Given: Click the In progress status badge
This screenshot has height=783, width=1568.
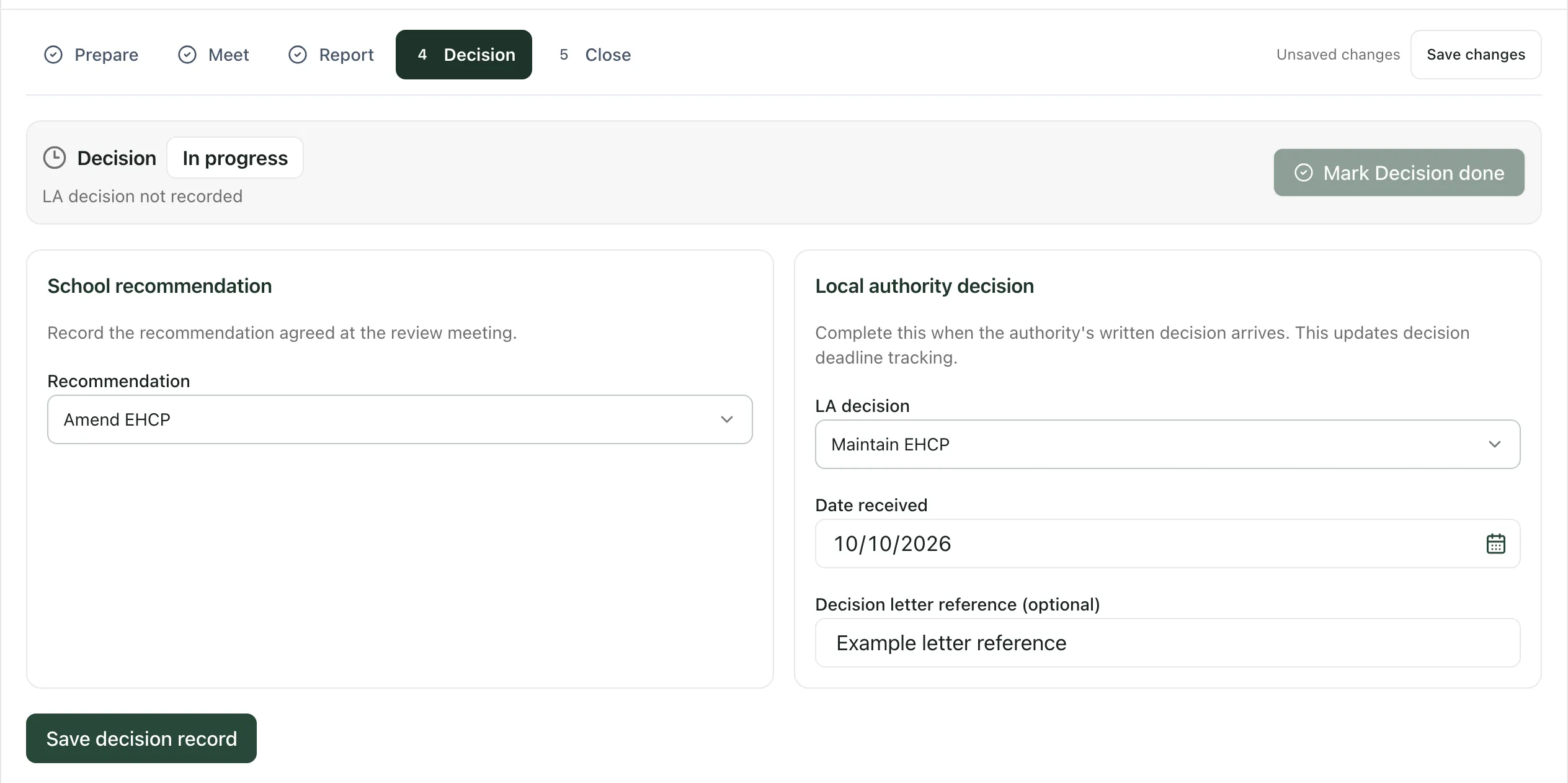Looking at the screenshot, I should 235,158.
